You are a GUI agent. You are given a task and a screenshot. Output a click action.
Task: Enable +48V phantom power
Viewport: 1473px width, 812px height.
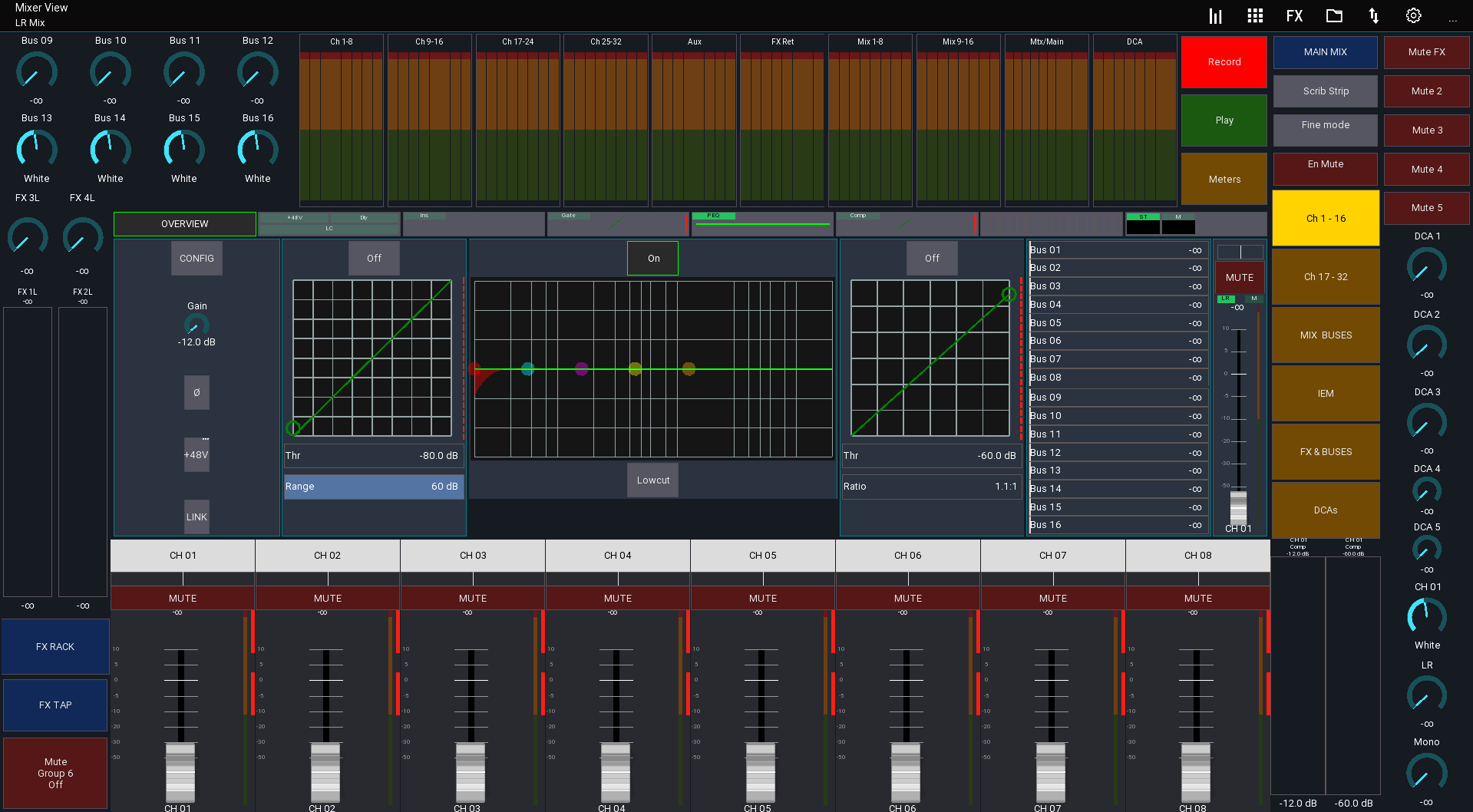[x=197, y=455]
